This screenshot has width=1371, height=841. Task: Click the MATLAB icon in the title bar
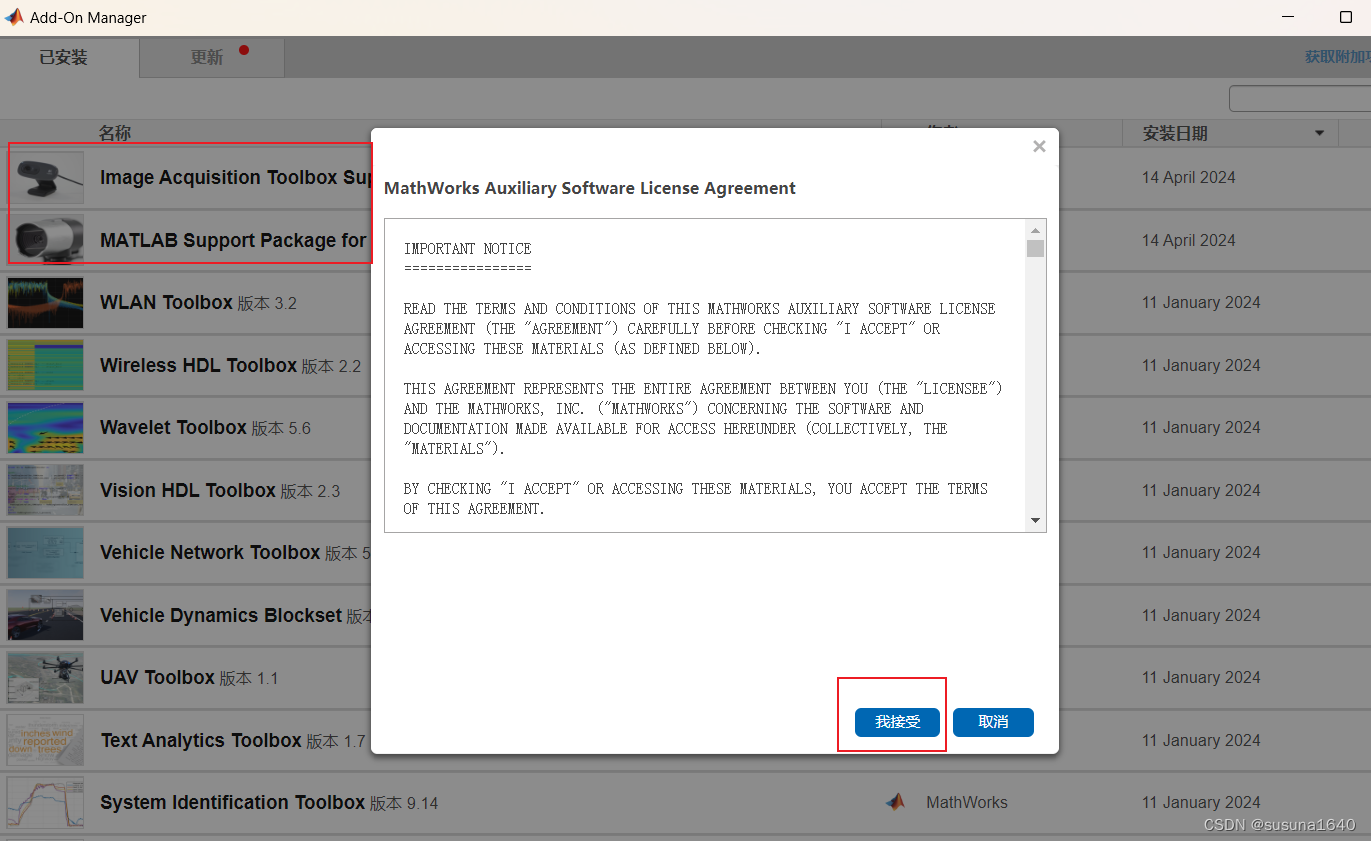[14, 17]
